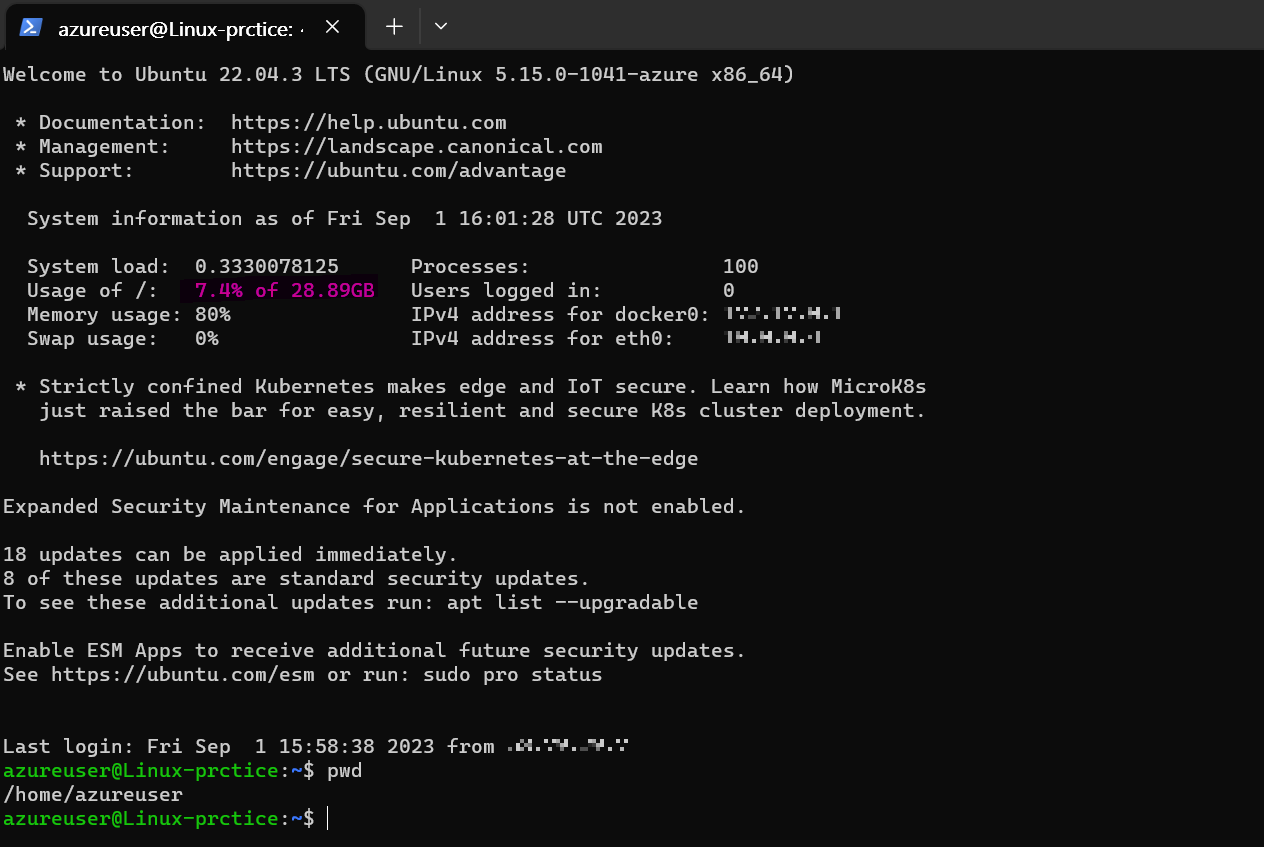Click the 'apt list --upgradable' command text
Image resolution: width=1264 pixels, height=847 pixels.
click(x=573, y=603)
